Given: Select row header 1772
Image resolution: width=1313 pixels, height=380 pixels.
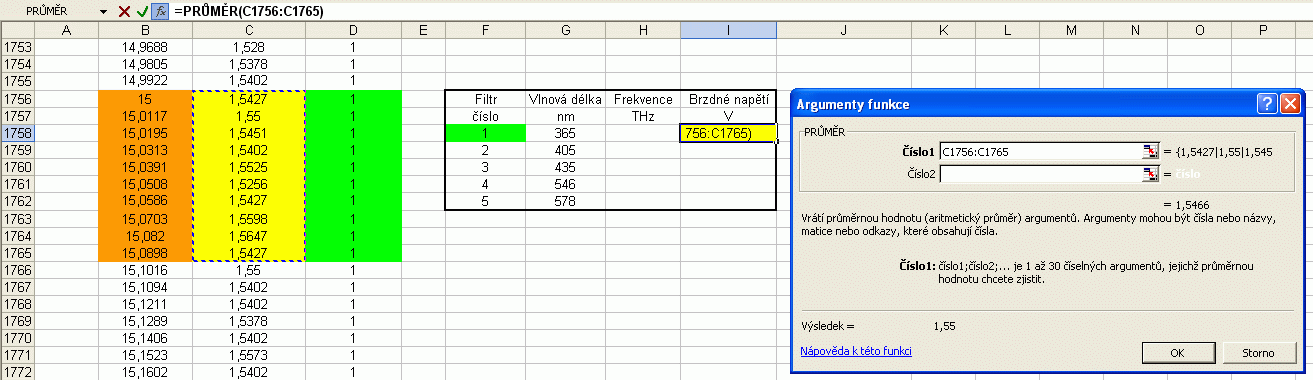Looking at the screenshot, I should pyautogui.click(x=17, y=372).
